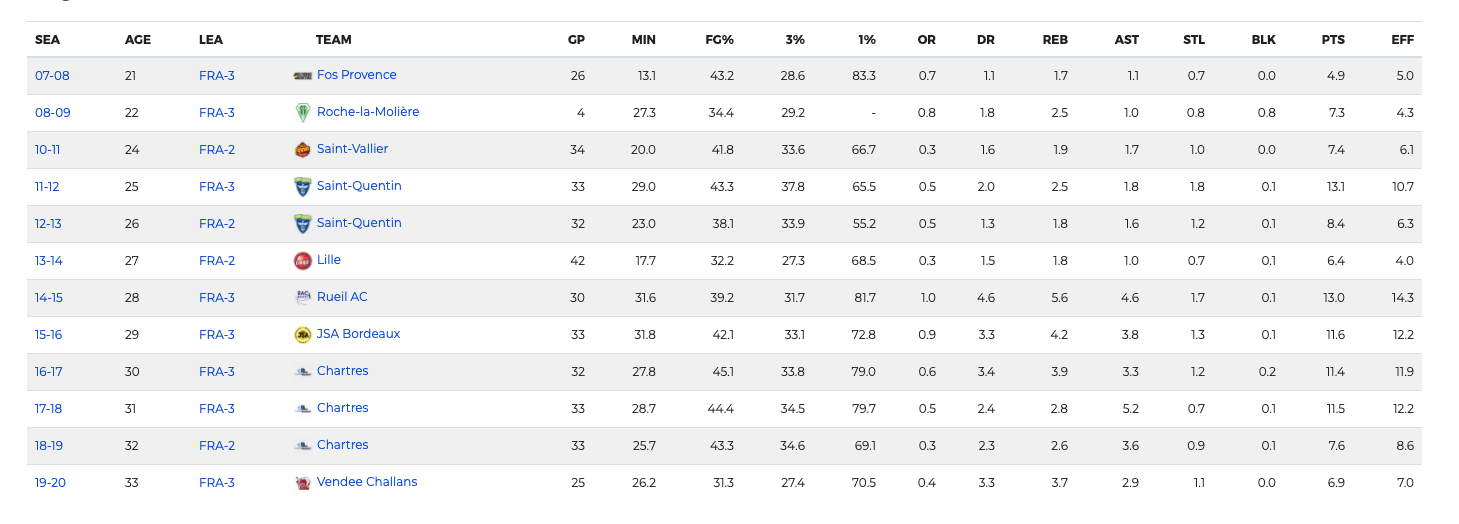Open the FRA-2 league link for 10-11
The width and height of the screenshot is (1459, 524).
pos(217,150)
